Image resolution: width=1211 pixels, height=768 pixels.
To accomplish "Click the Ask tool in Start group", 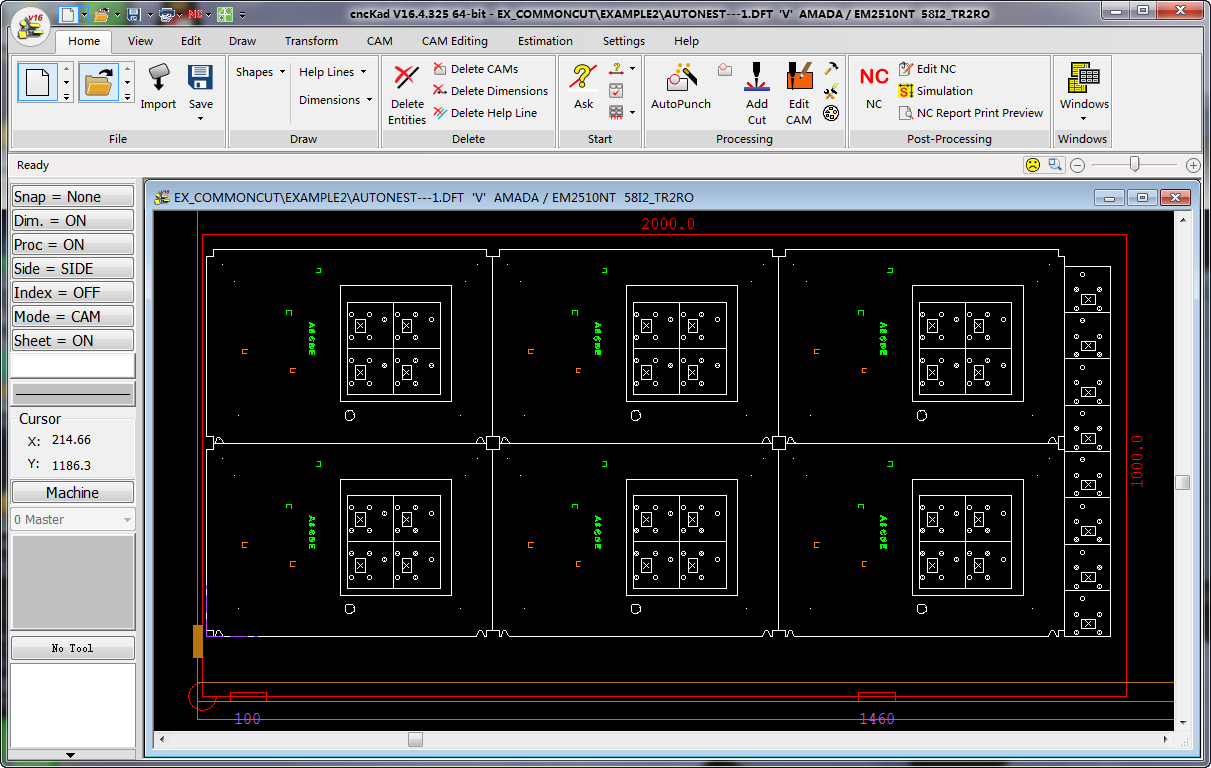I will pyautogui.click(x=583, y=87).
